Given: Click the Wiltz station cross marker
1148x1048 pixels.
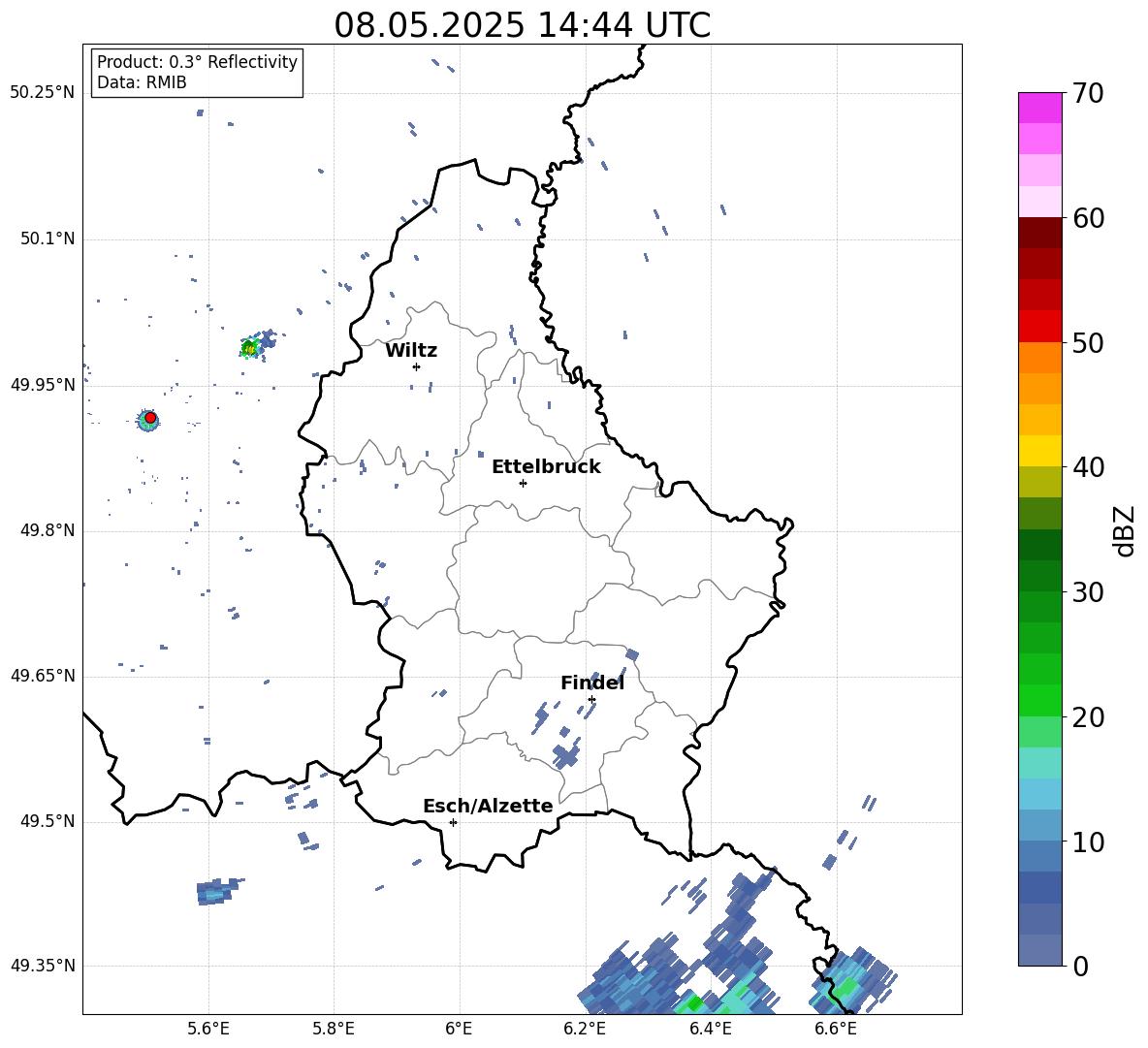Looking at the screenshot, I should pyautogui.click(x=417, y=366).
